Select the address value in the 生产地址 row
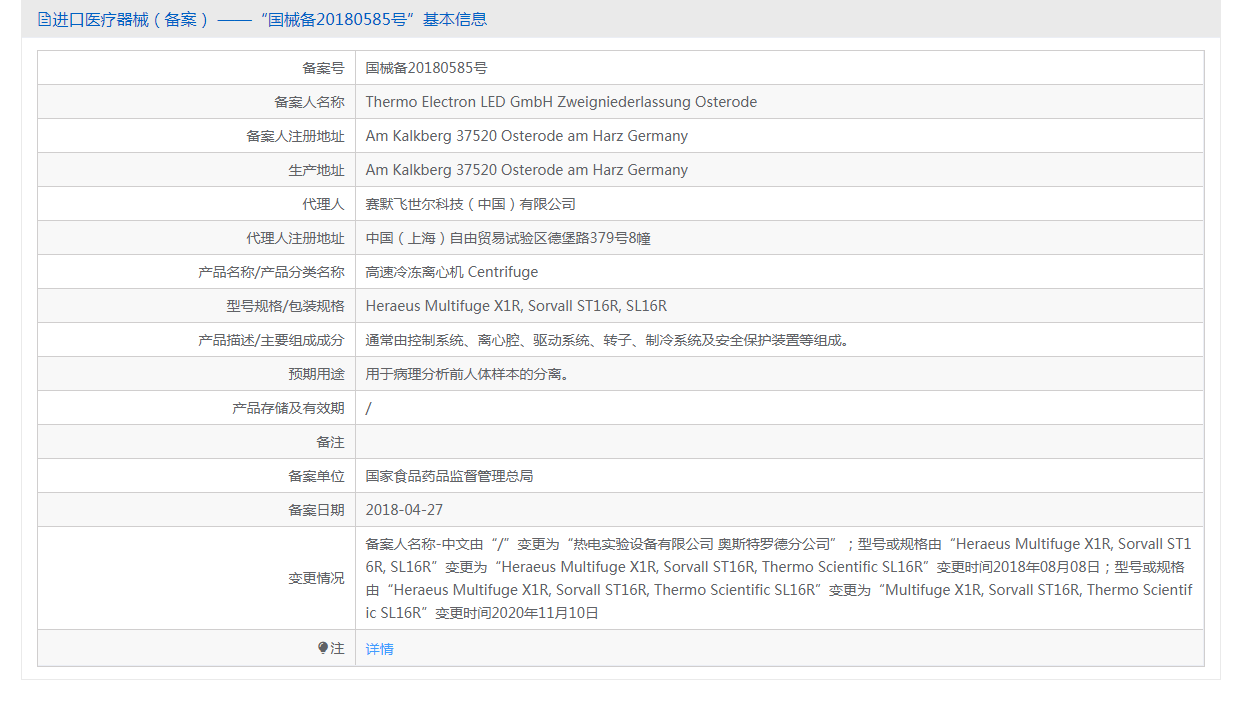The height and width of the screenshot is (707, 1242). tap(527, 170)
